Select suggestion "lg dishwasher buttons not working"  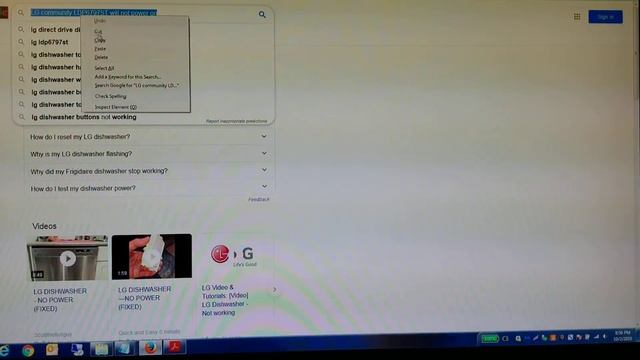pos(84,117)
